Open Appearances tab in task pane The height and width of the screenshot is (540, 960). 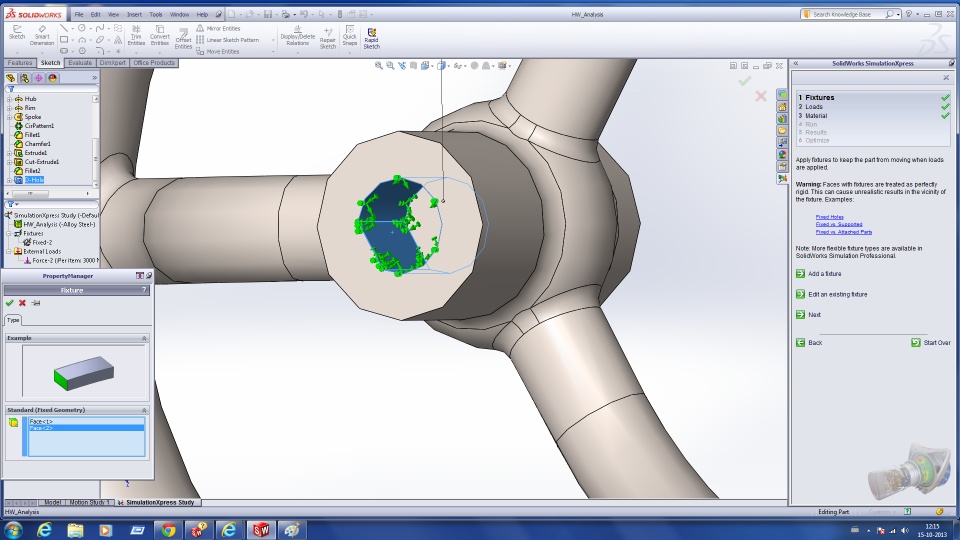pos(782,154)
